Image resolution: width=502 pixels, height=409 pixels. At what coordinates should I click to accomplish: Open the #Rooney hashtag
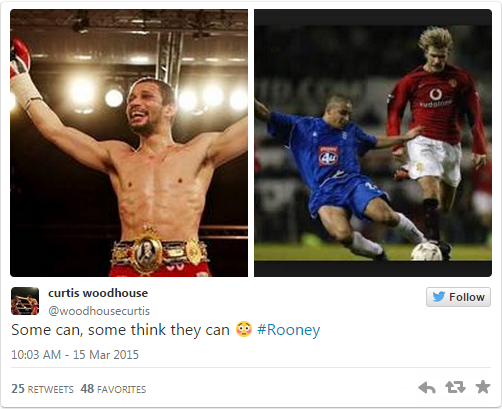click(288, 330)
